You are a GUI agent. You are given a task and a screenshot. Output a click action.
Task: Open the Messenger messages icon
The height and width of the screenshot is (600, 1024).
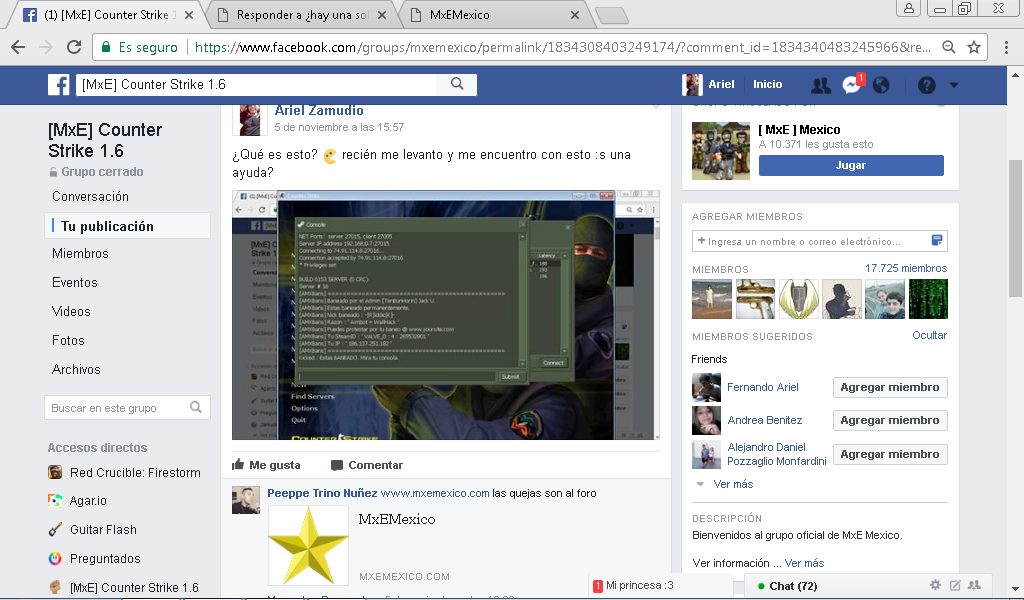(x=852, y=85)
